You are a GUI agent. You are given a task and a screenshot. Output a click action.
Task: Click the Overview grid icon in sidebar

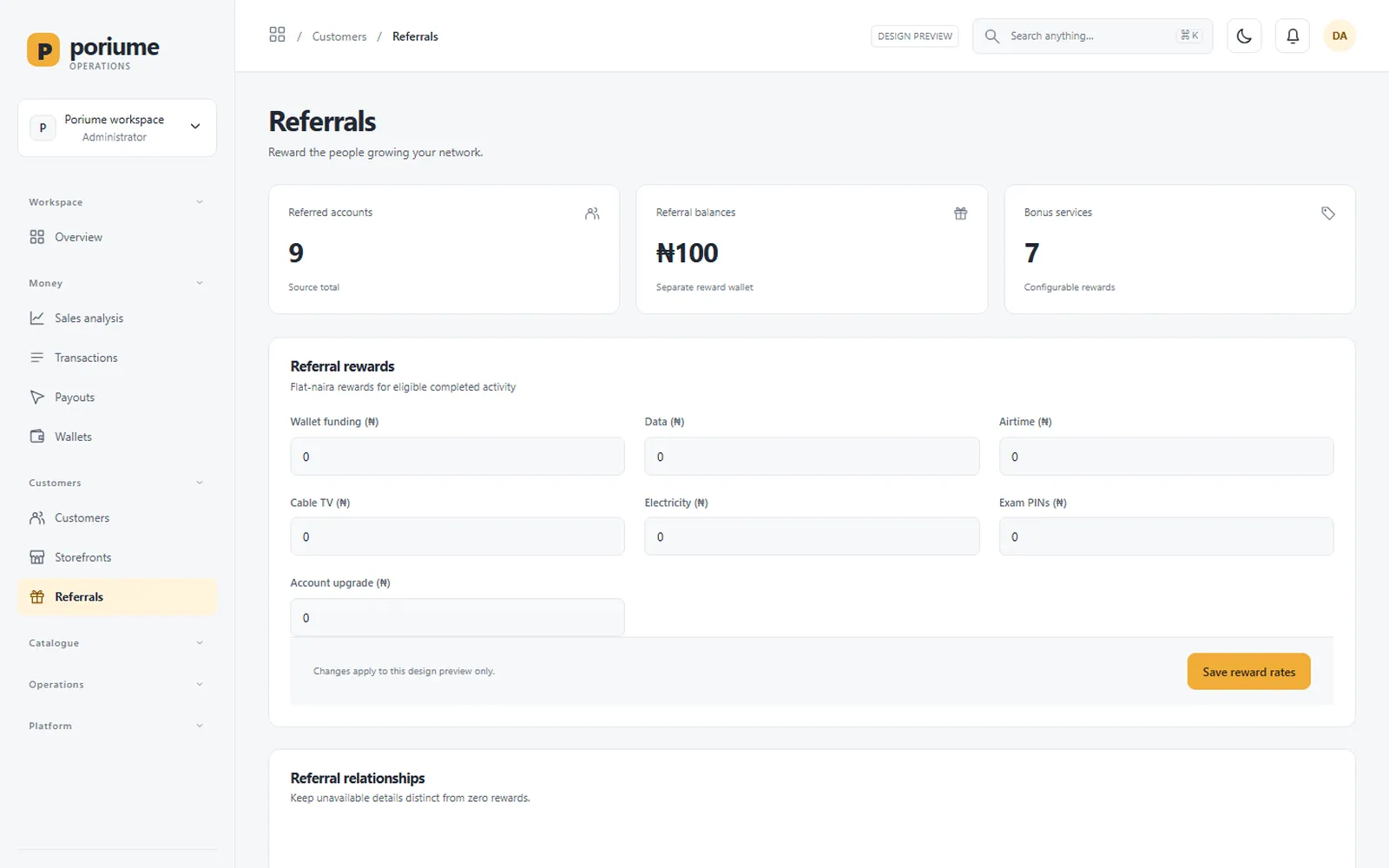(36, 237)
